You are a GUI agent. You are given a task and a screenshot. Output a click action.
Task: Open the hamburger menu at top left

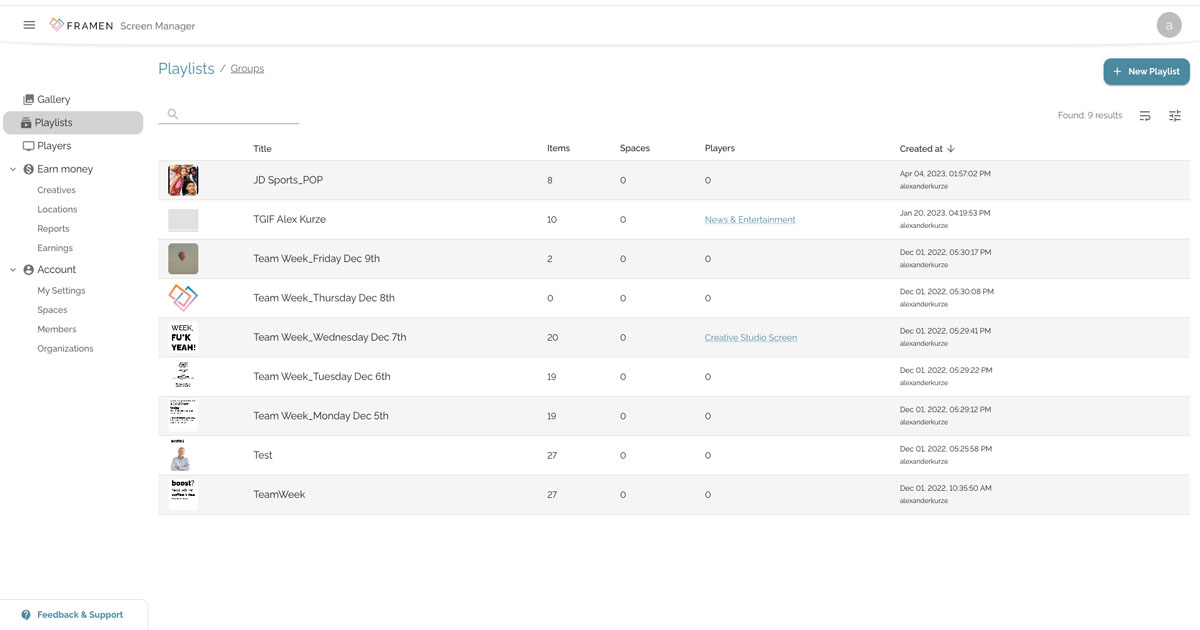[29, 24]
